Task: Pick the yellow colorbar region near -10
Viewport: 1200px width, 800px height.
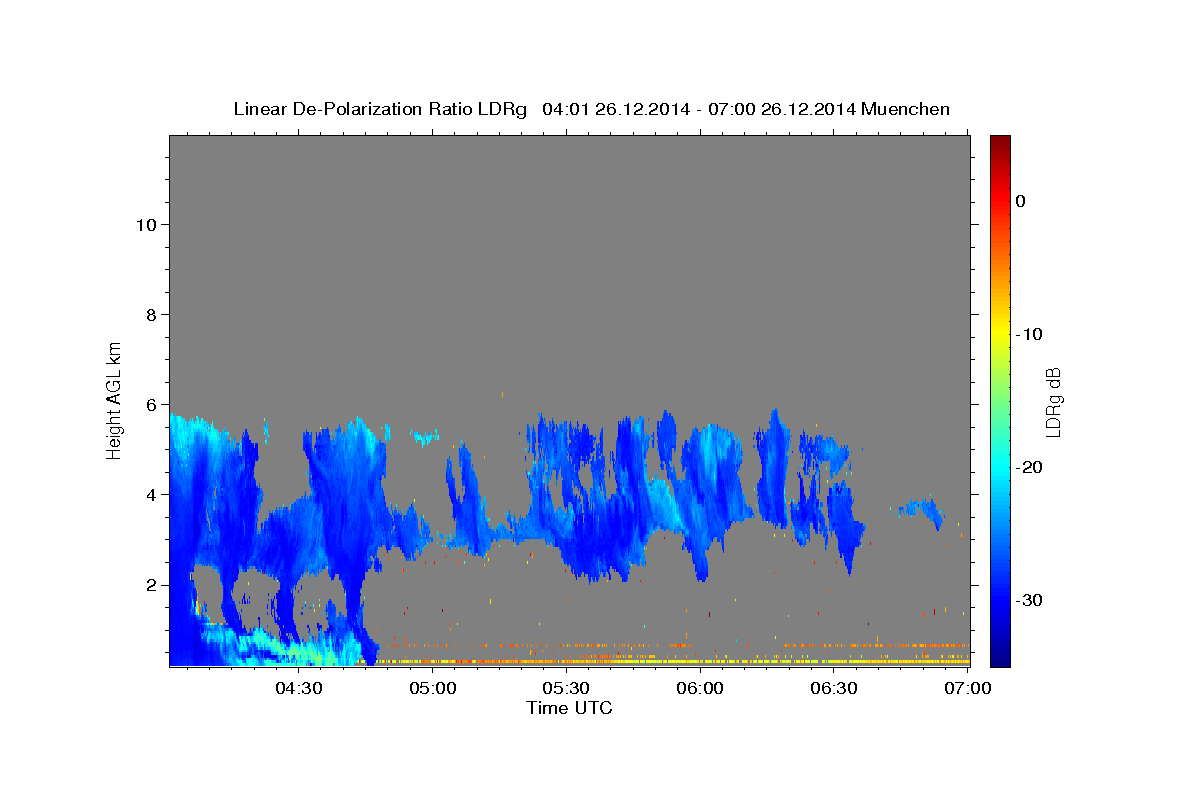Action: pos(999,334)
